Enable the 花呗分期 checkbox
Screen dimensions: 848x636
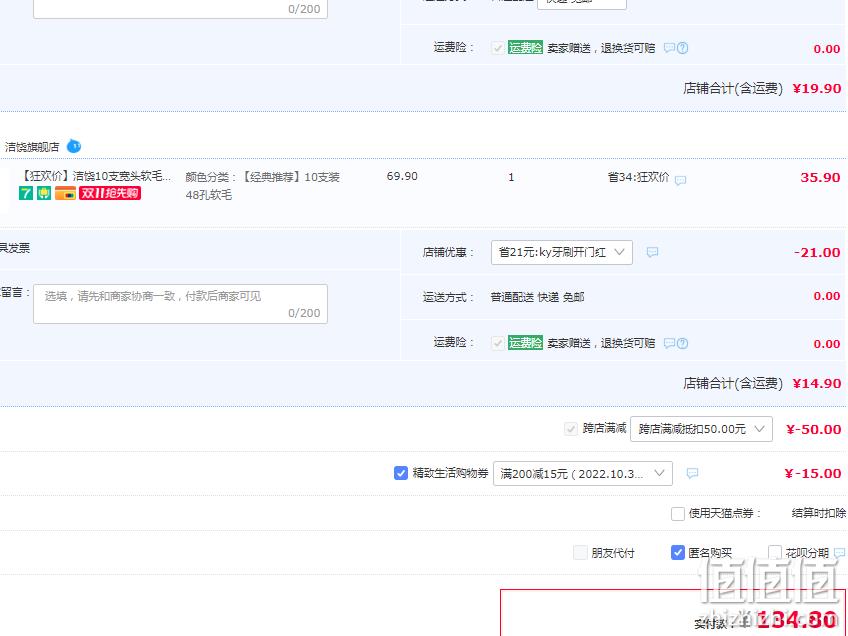click(775, 553)
